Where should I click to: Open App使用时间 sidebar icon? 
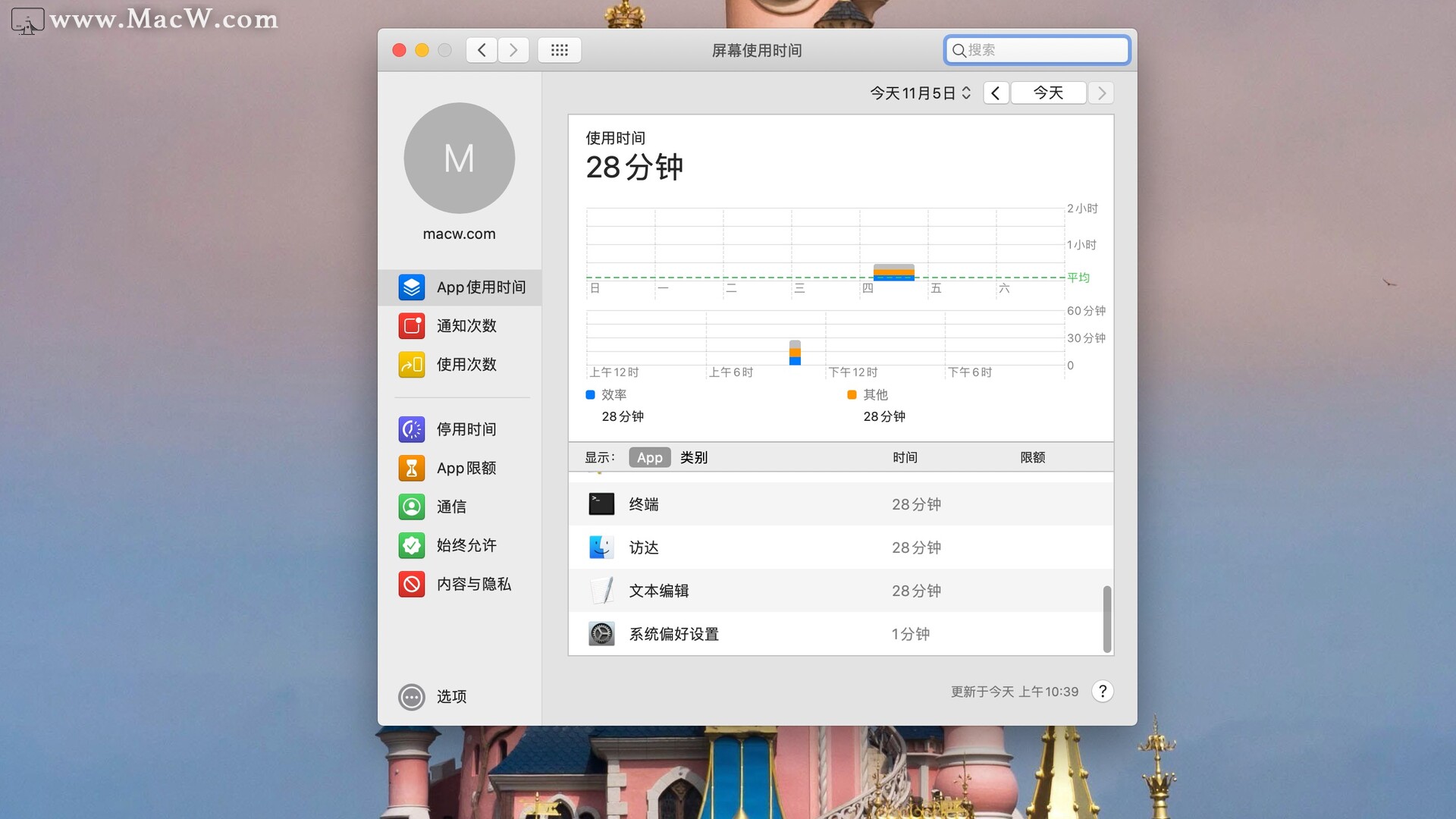click(412, 287)
